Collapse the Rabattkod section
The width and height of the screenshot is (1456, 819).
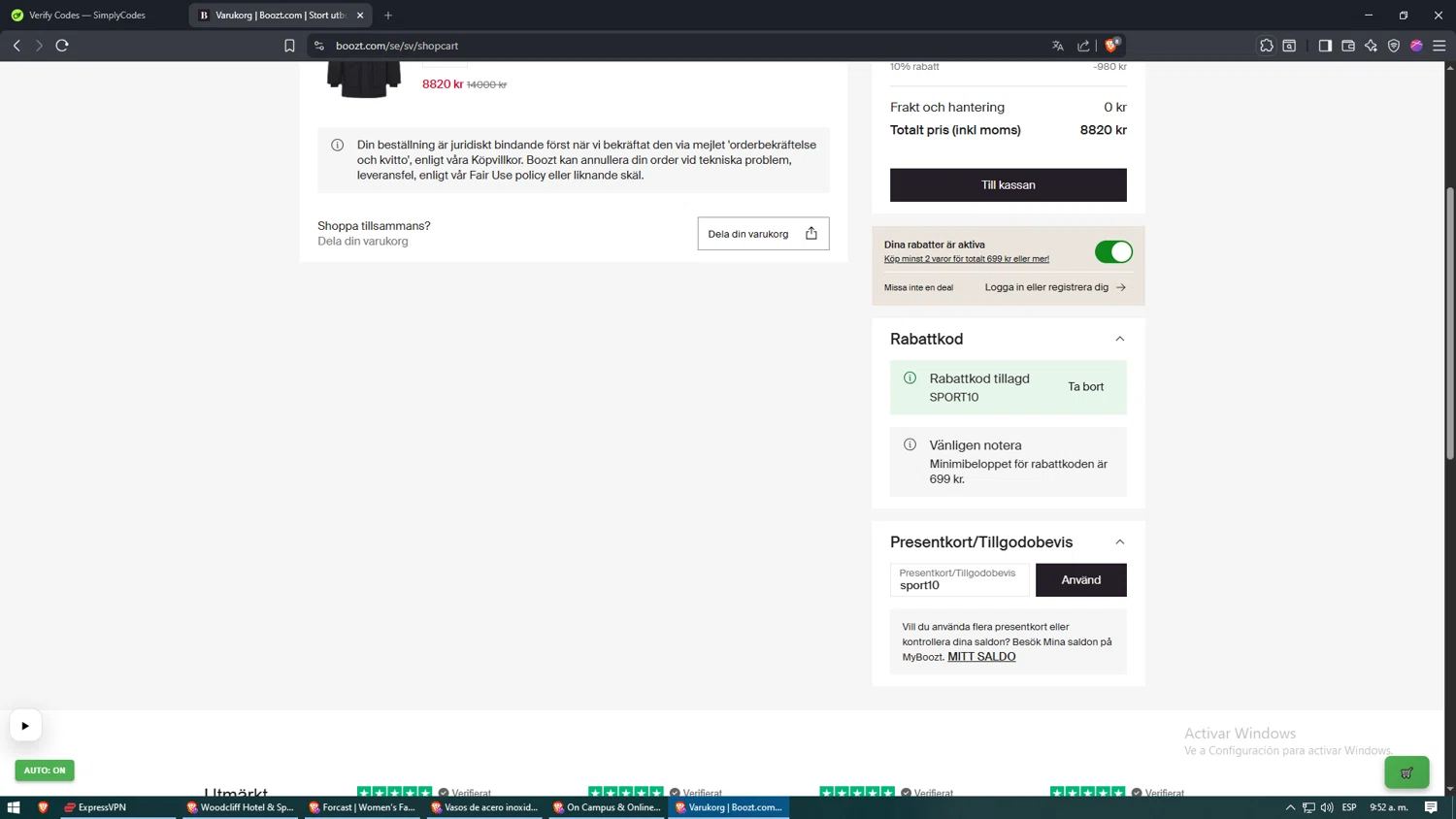1120,340
